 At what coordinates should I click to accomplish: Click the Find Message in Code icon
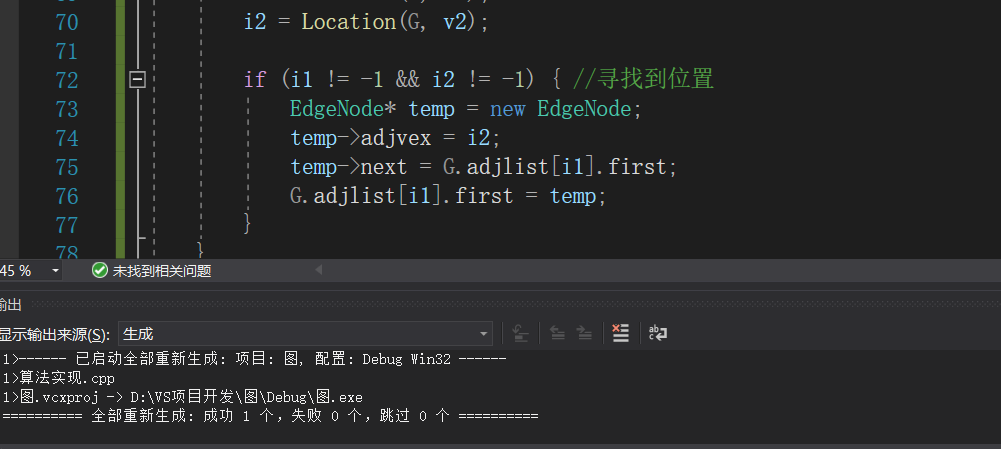[521, 333]
